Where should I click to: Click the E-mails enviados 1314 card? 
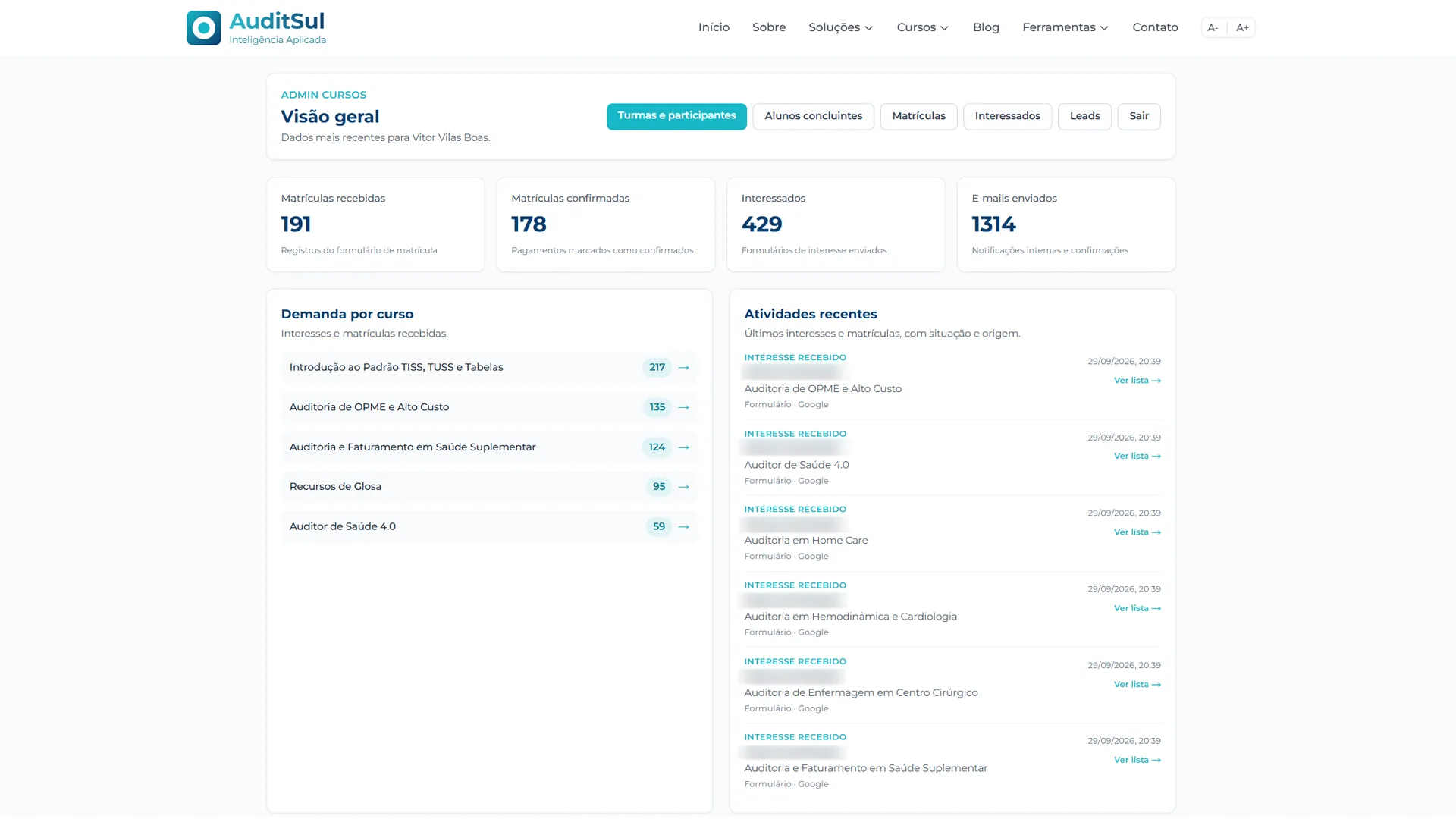[1066, 224]
